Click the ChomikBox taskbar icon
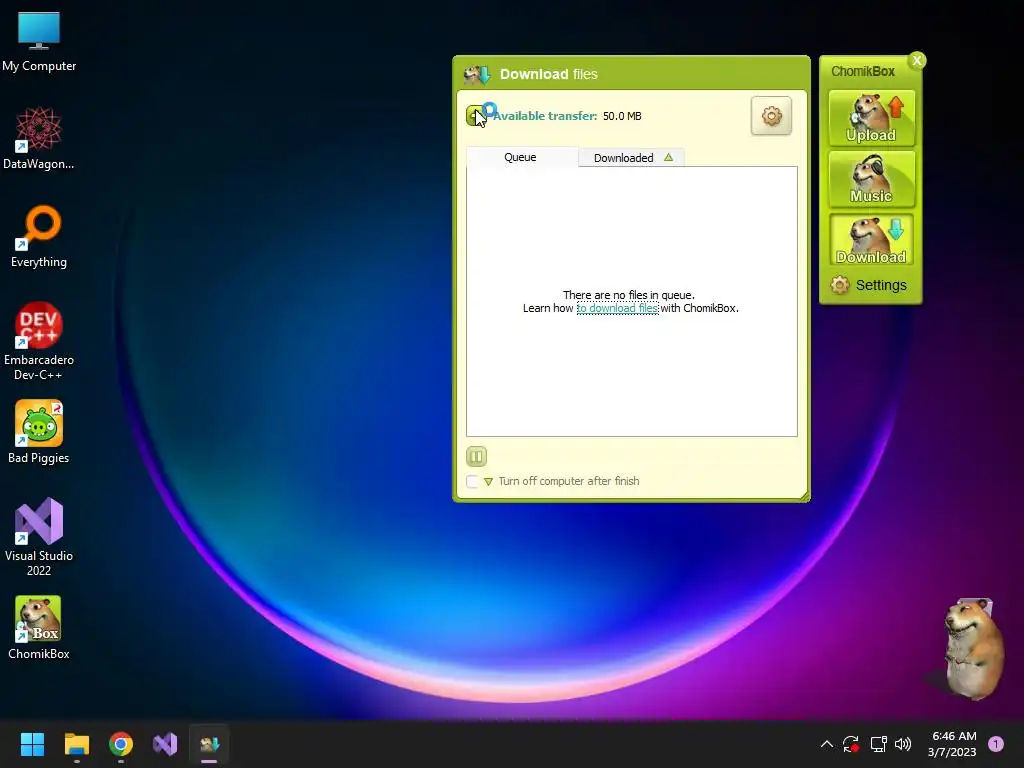The width and height of the screenshot is (1024, 768). pos(210,744)
